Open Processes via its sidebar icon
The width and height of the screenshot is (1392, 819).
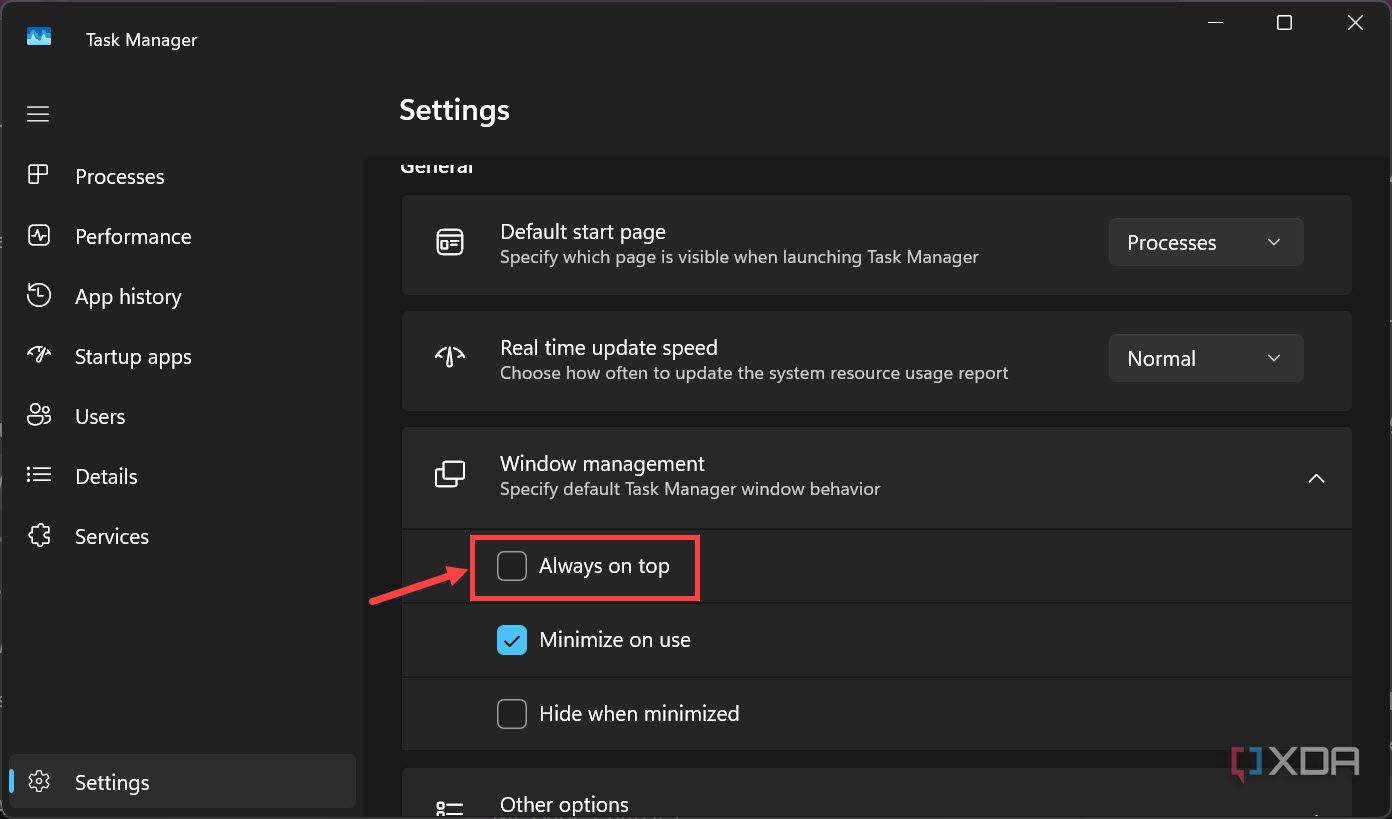pyautogui.click(x=38, y=176)
